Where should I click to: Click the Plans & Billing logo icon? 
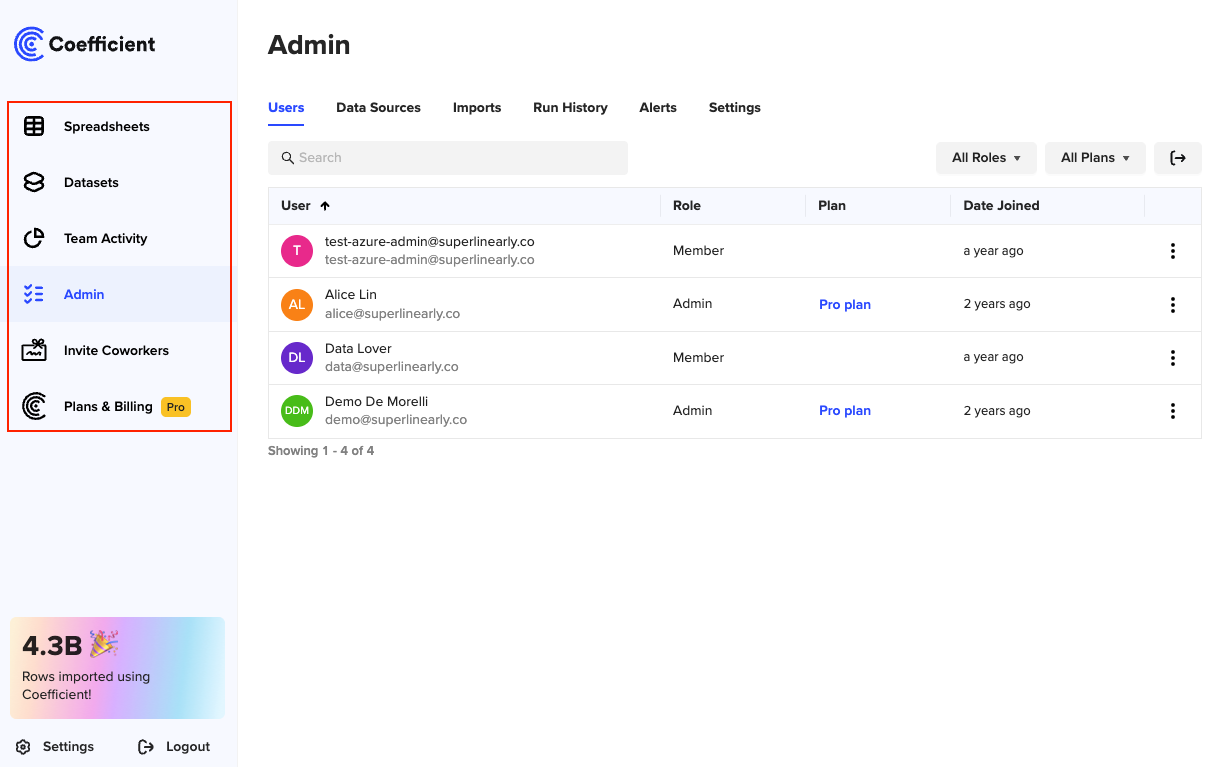click(34, 406)
